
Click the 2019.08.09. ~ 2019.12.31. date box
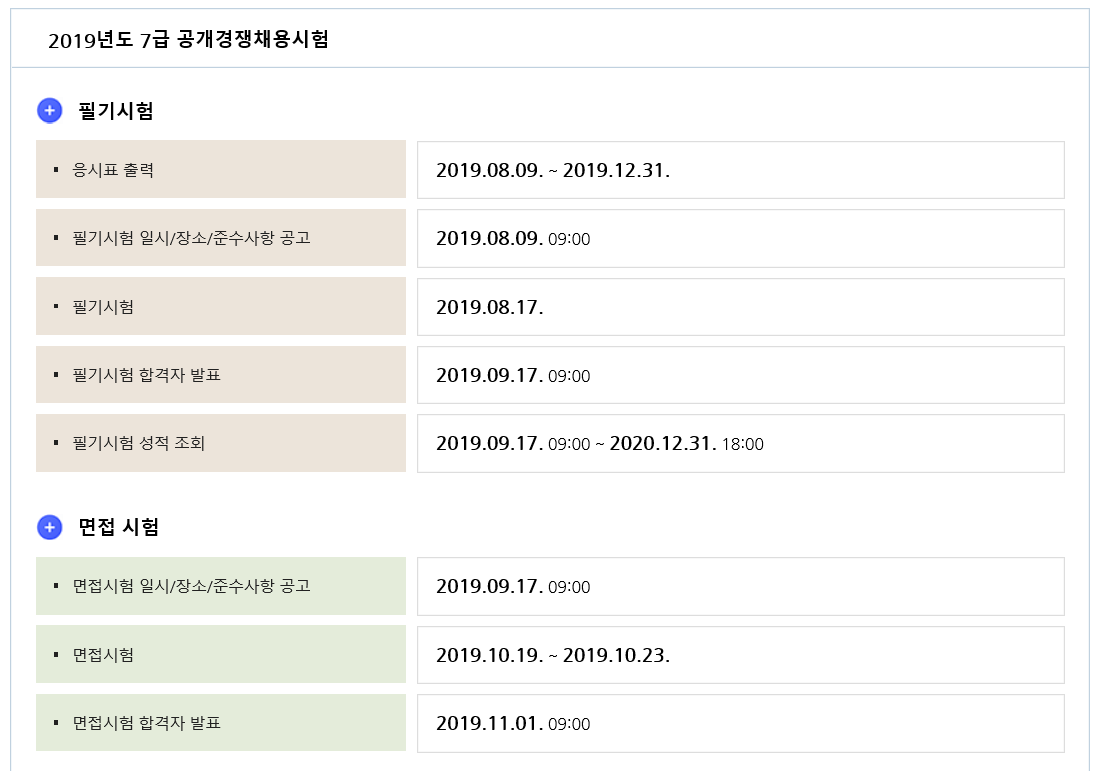tap(740, 170)
